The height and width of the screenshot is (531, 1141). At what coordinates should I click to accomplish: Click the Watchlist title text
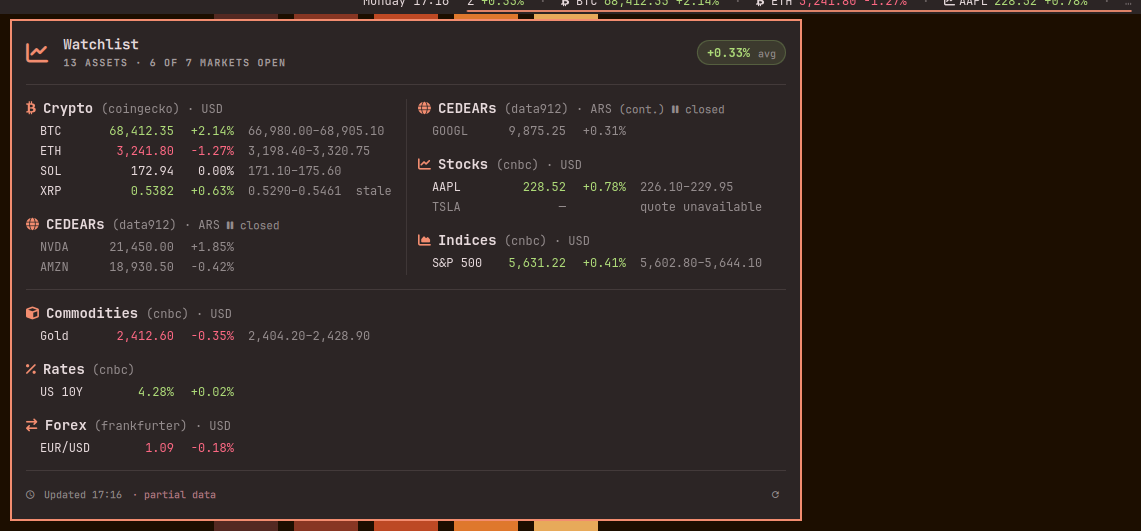tap(101, 44)
